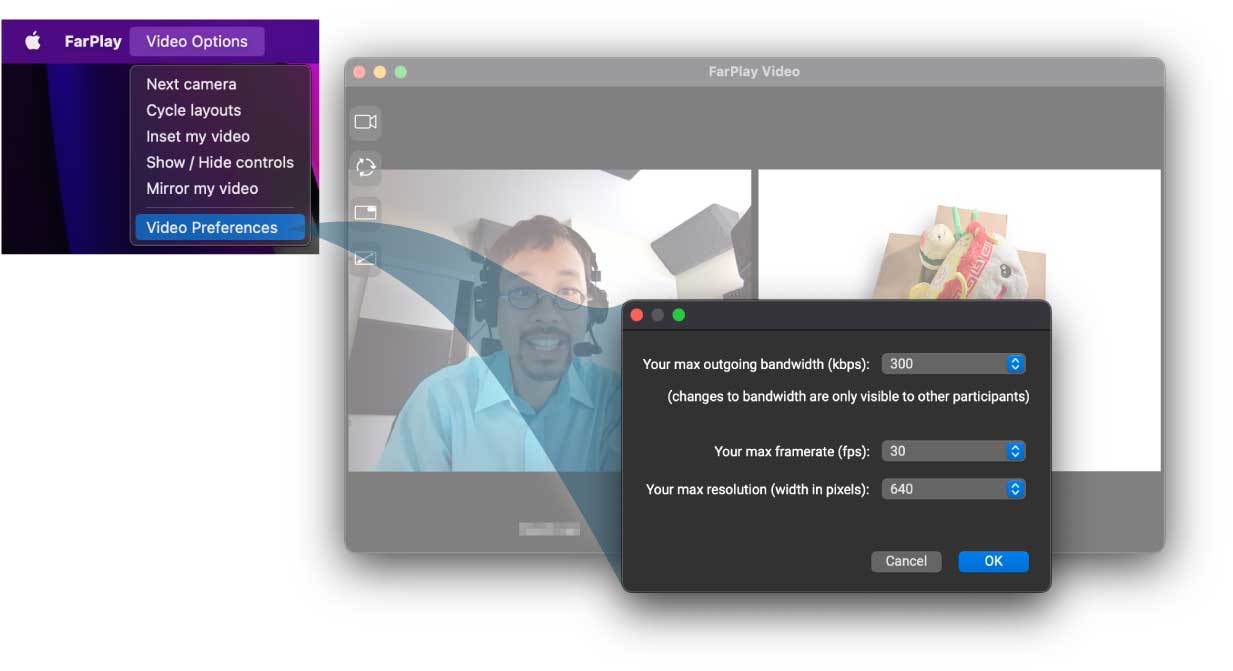The width and height of the screenshot is (1233, 671).
Task: Open the Apple menu
Action: click(33, 41)
